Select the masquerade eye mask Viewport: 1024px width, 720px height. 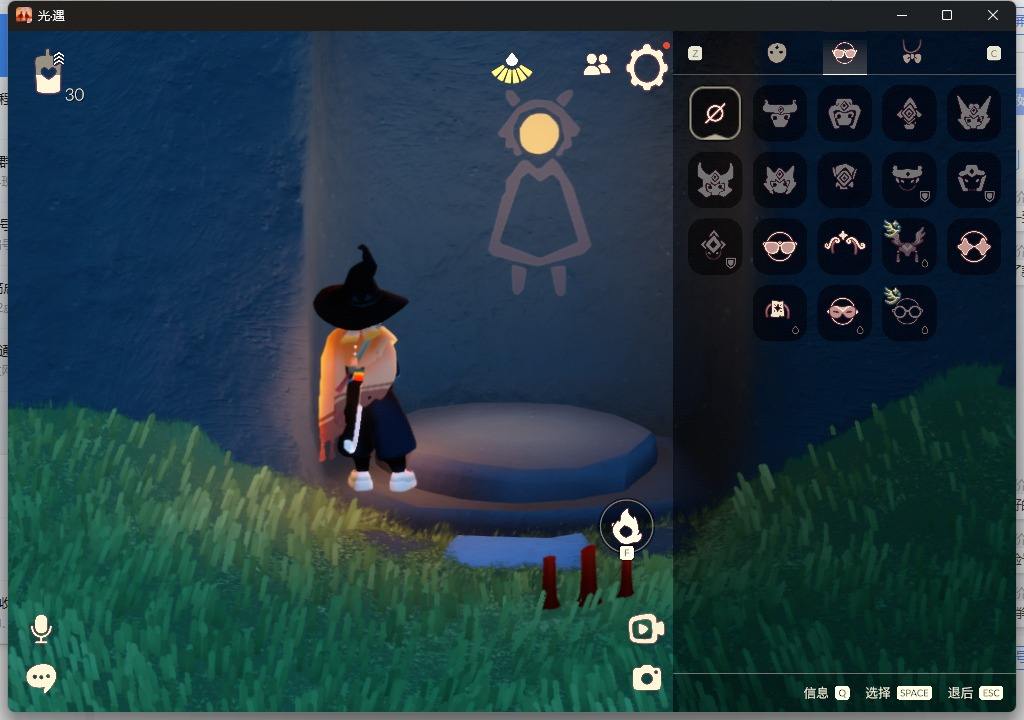click(x=844, y=312)
